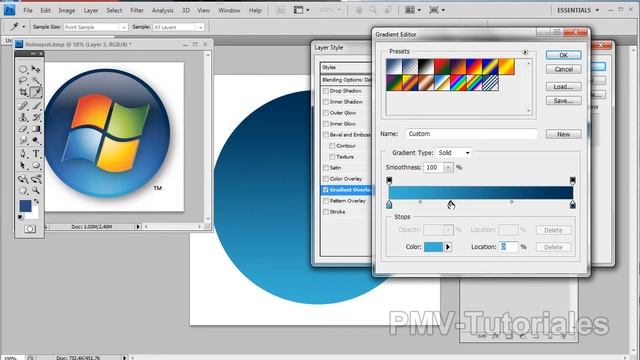Click the Color stop swatch

click(x=433, y=247)
